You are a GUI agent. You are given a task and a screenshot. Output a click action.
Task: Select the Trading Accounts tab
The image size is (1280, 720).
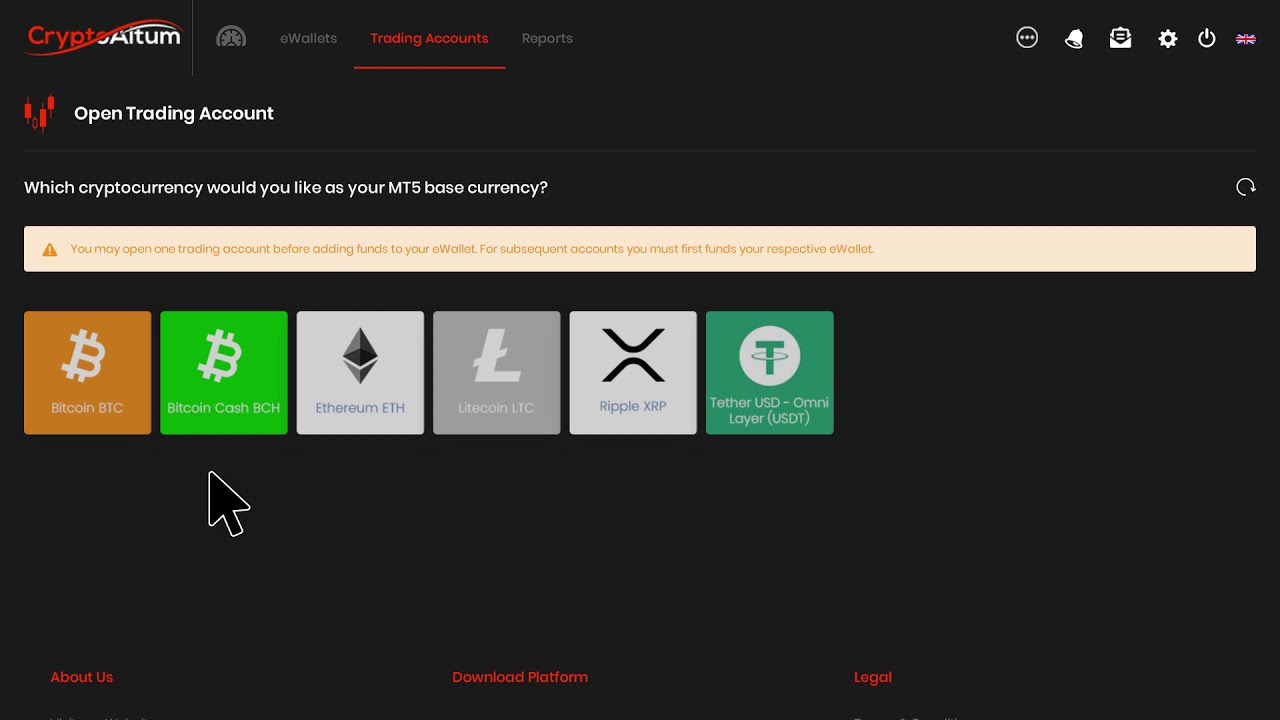(429, 38)
